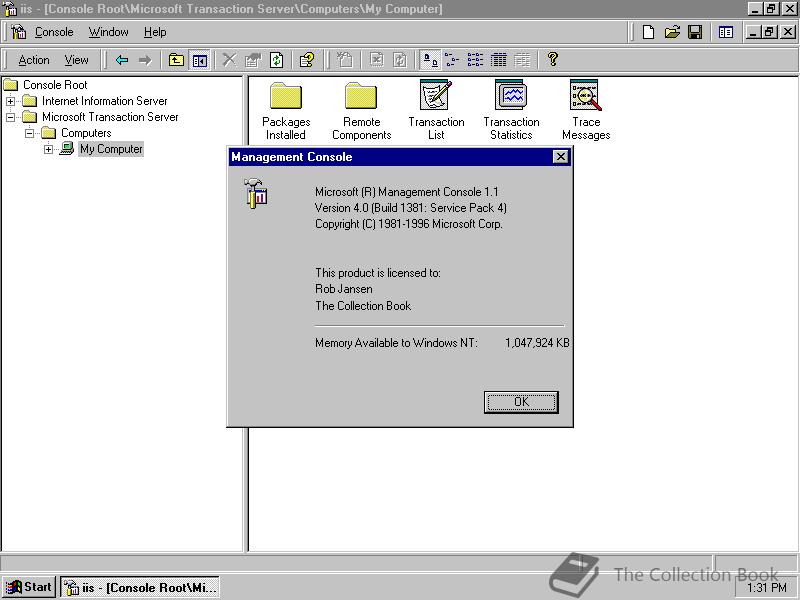Select the Small Icons view button
The width and height of the screenshot is (800, 600).
click(x=452, y=60)
